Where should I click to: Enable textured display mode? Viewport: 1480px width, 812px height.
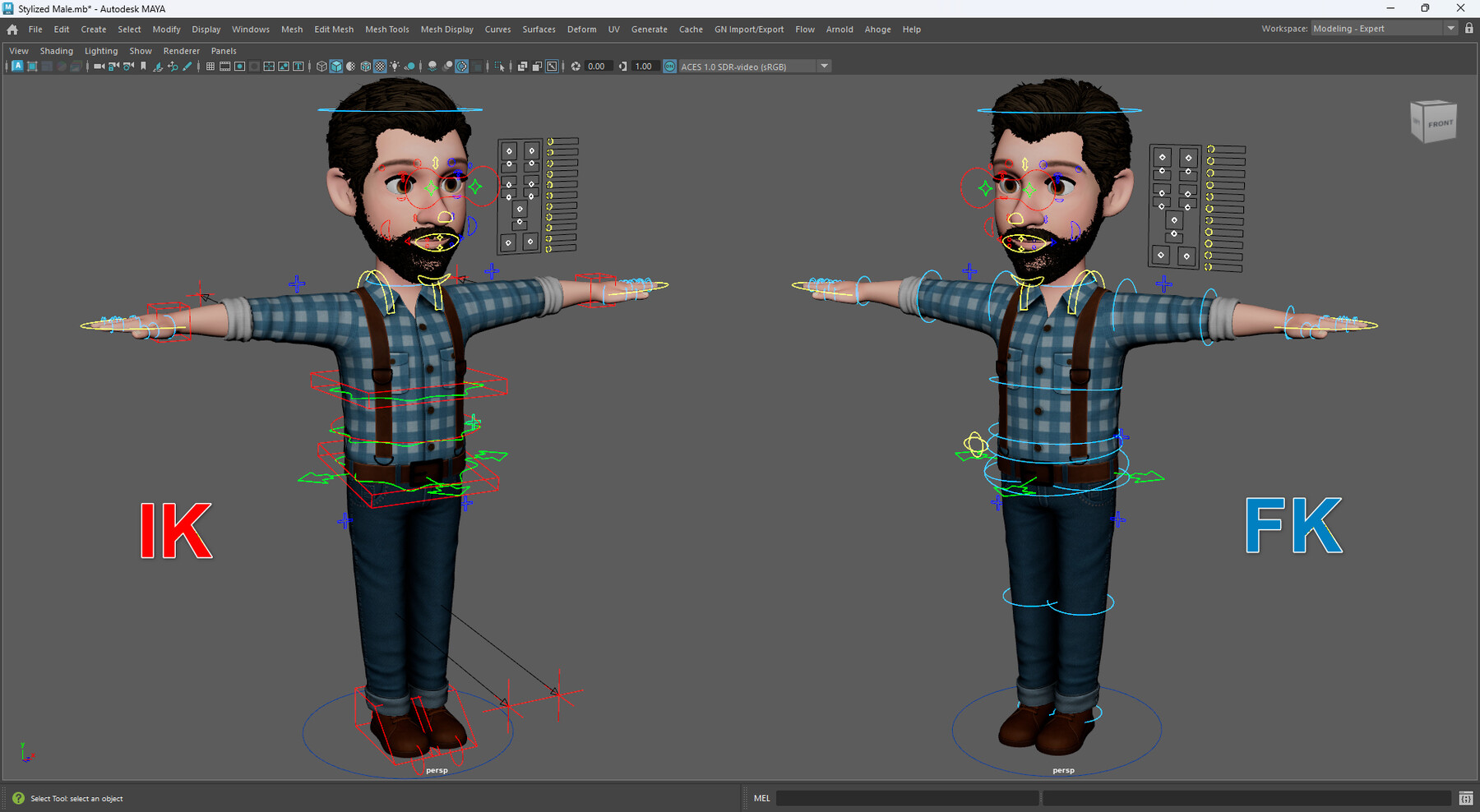(379, 67)
